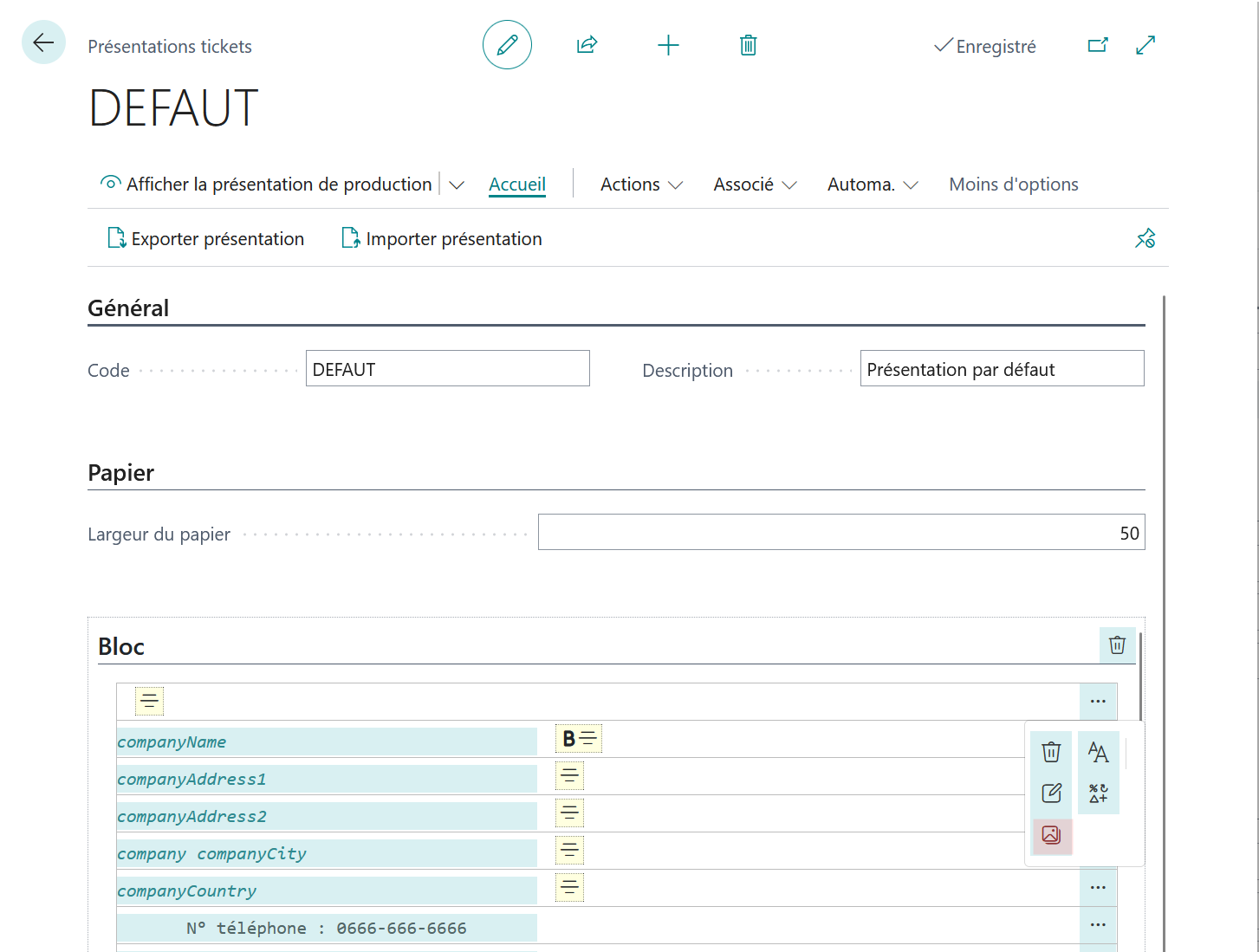Screen dimensions: 1259x952
Task: Select the Accueil tab
Action: tap(517, 185)
